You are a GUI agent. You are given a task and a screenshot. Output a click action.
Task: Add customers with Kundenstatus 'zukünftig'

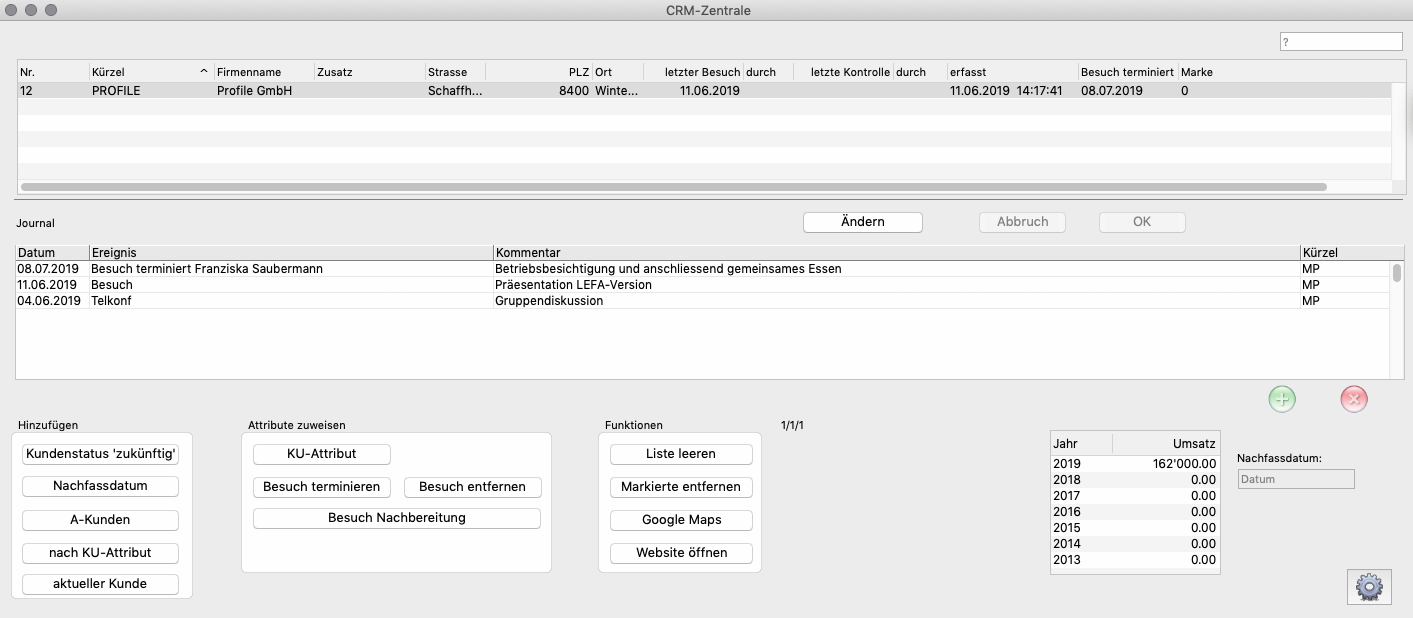click(100, 454)
